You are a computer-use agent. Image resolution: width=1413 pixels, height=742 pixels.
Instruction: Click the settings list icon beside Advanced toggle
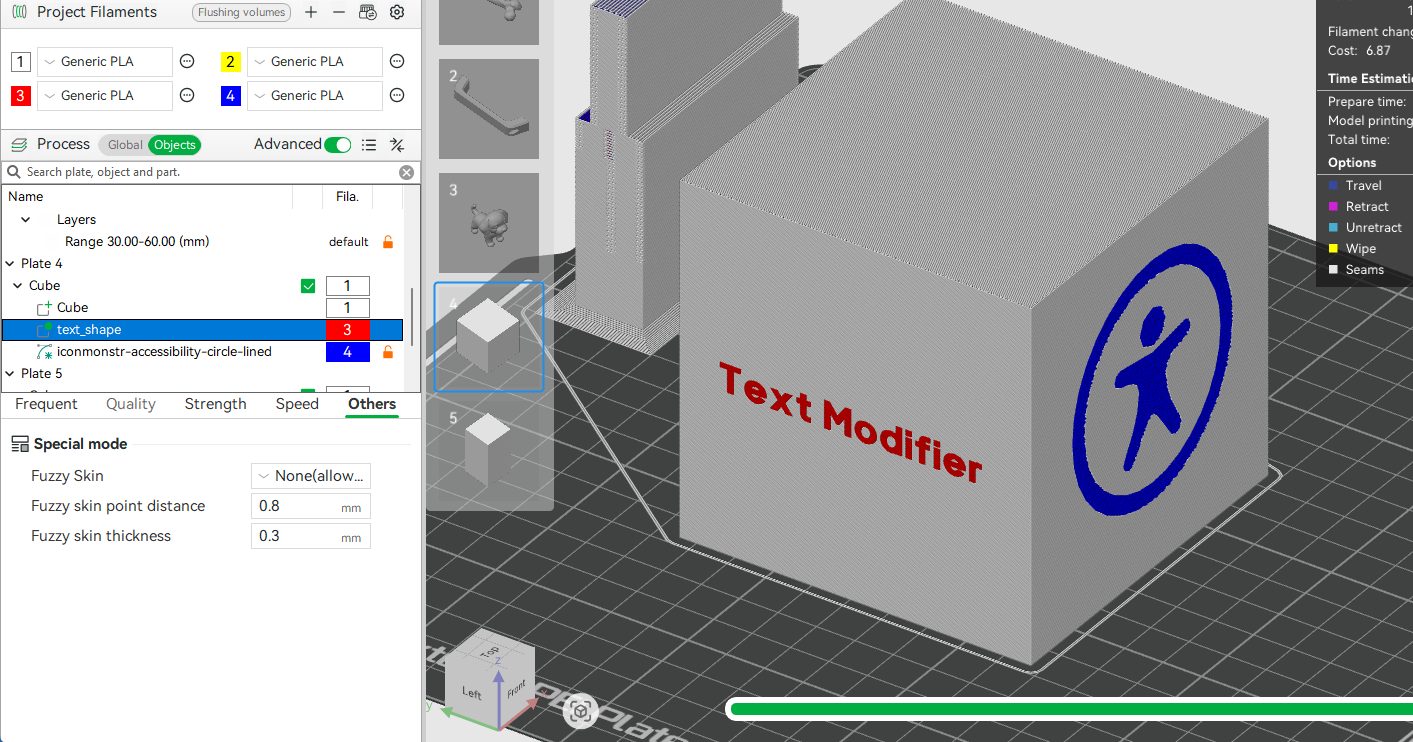(369, 145)
